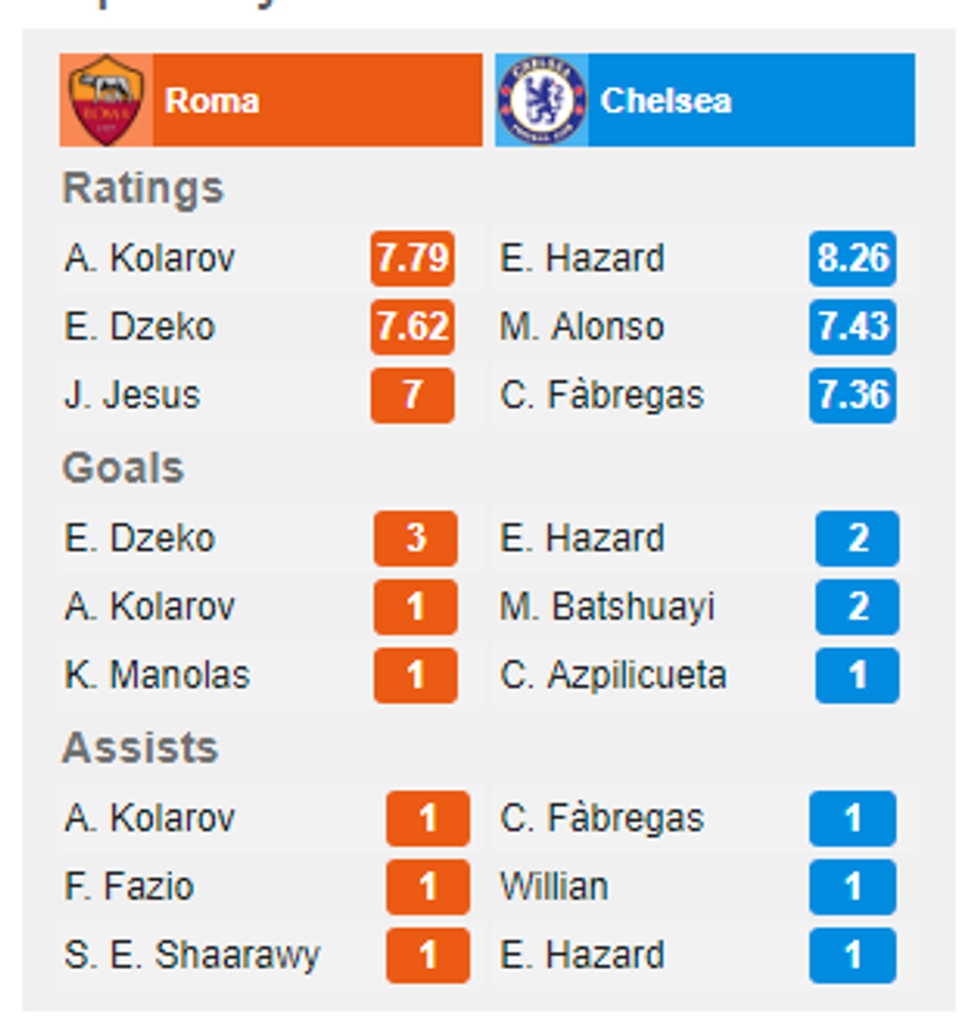Click M. Alonso's 7.43 rating badge
The height and width of the screenshot is (1033, 980).
pyautogui.click(x=853, y=327)
